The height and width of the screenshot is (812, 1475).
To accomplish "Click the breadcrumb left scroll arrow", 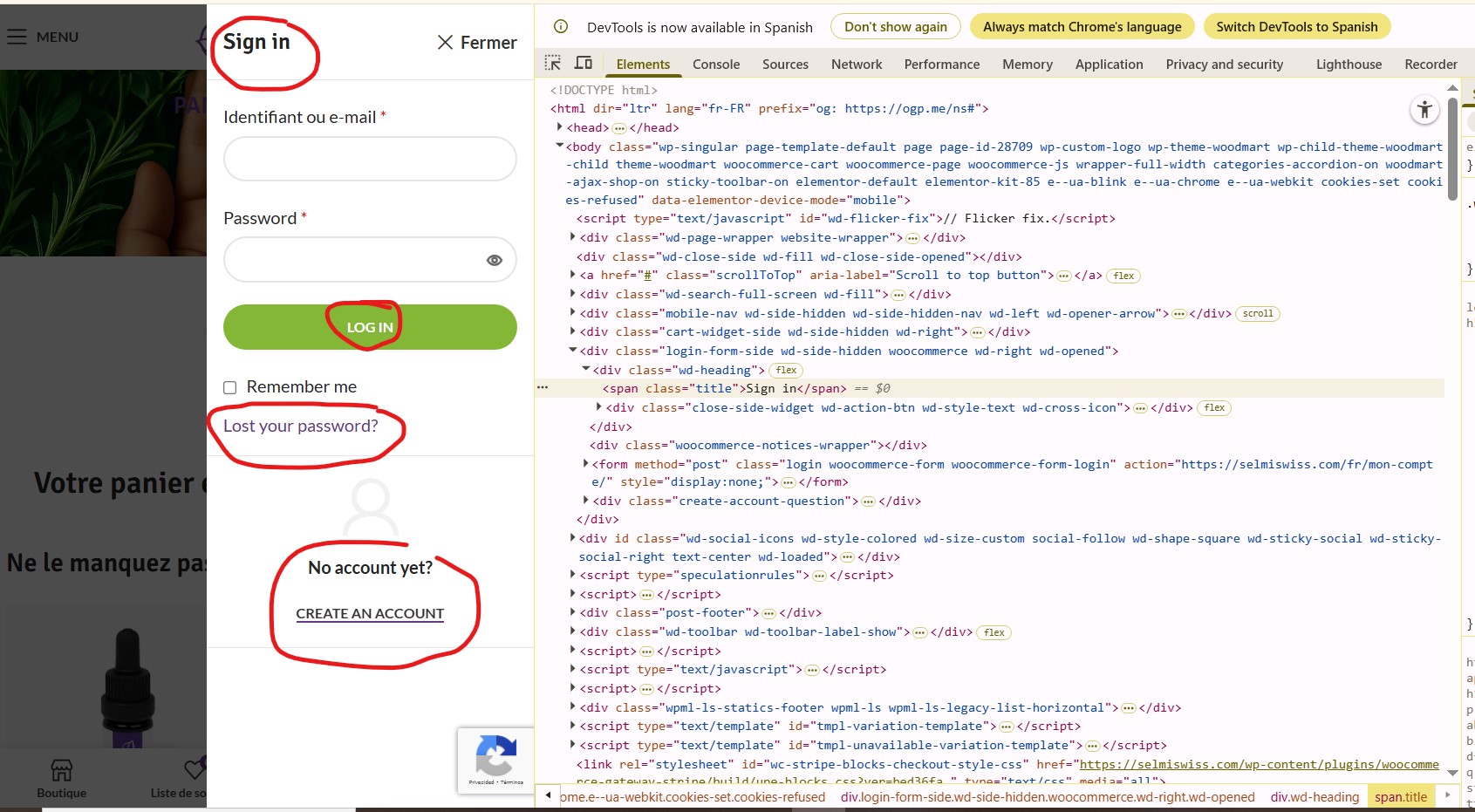I will [x=548, y=795].
